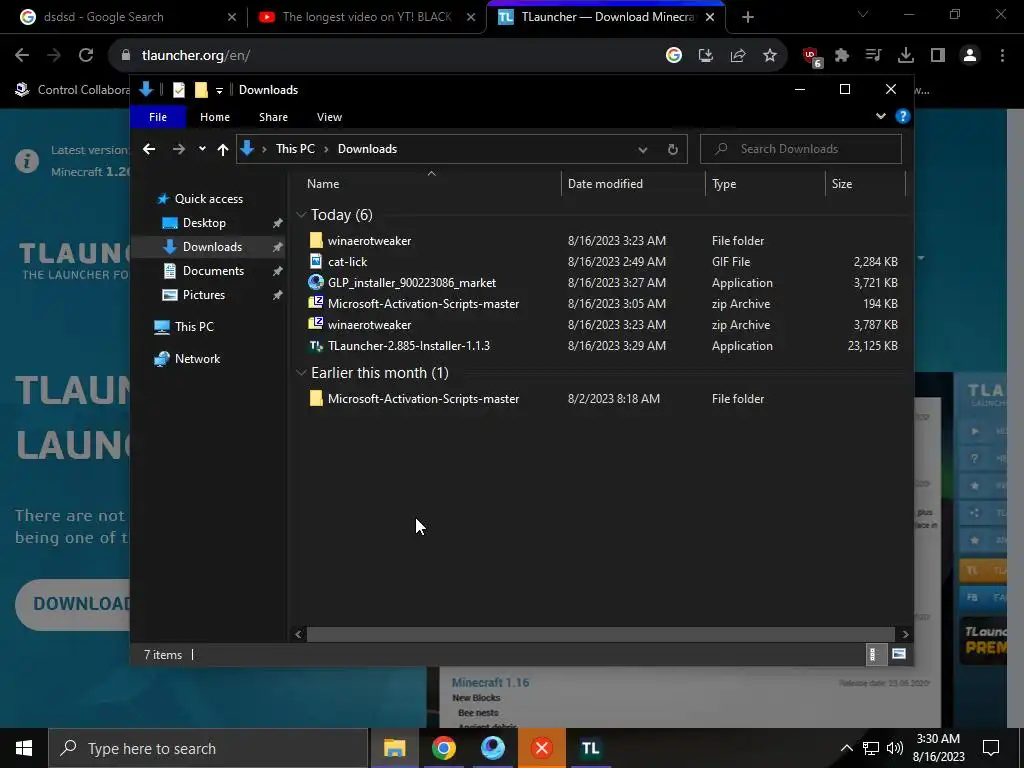Screen dimensions: 1024x768
Task: Switch to the YouTube longest video tab
Action: 366,17
